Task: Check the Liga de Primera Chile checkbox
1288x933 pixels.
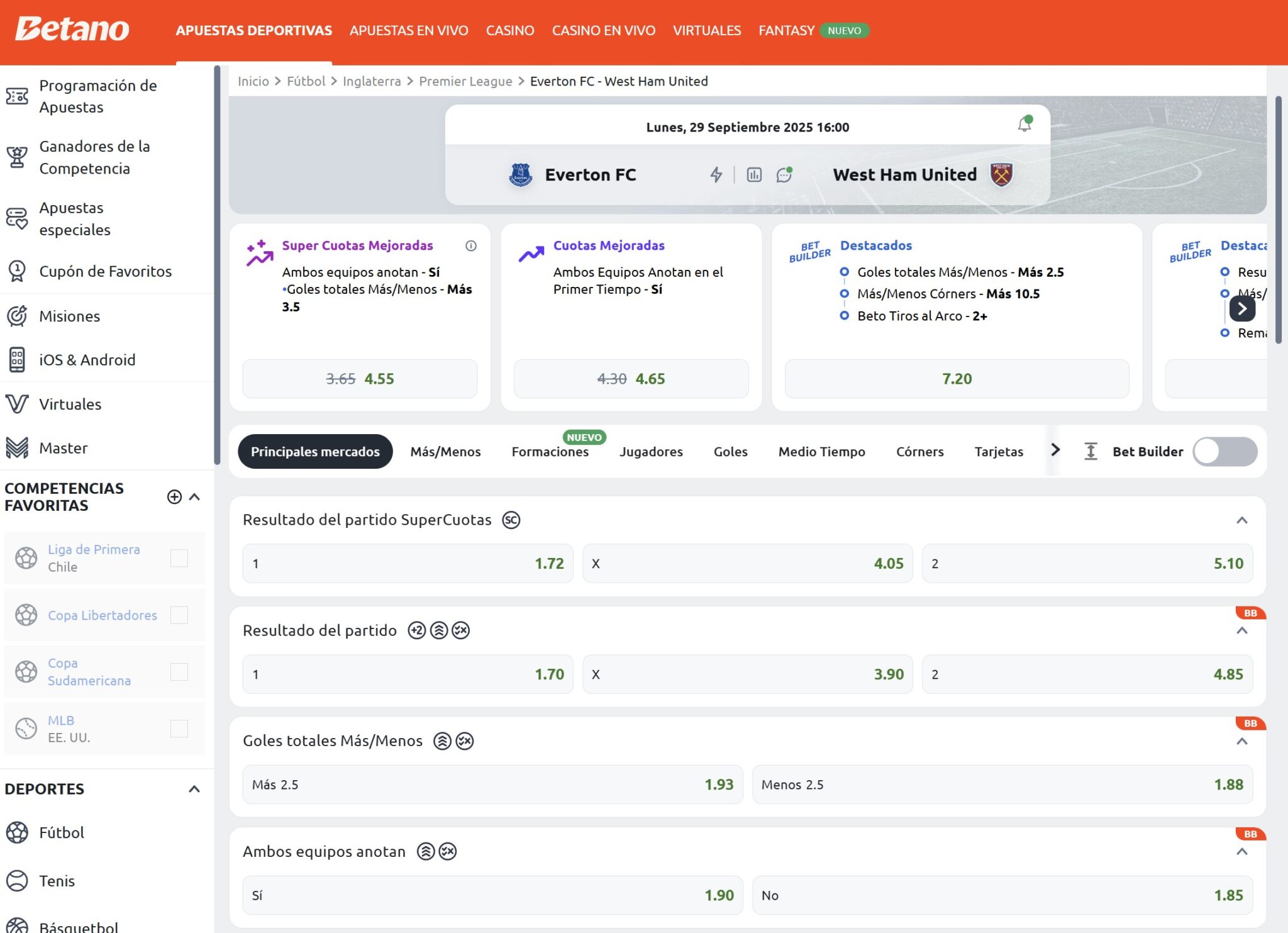Action: point(179,558)
